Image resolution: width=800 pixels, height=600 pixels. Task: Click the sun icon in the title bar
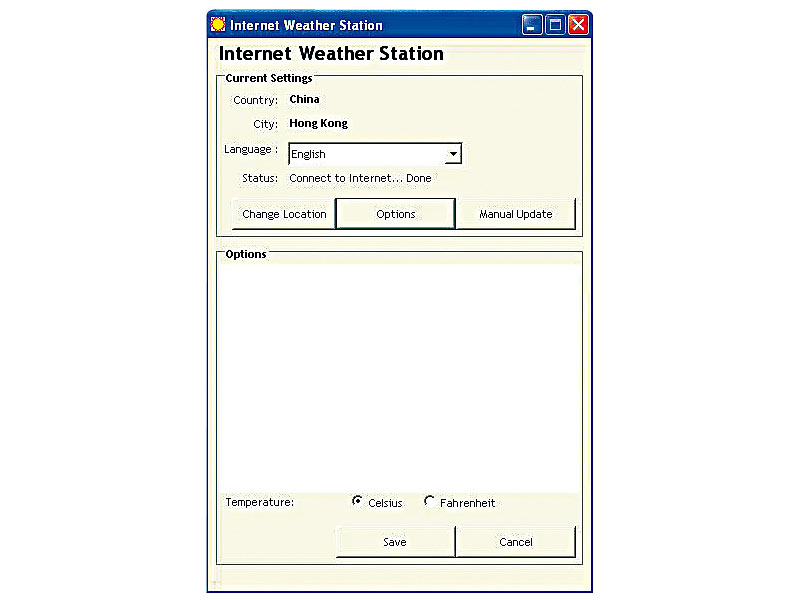218,25
